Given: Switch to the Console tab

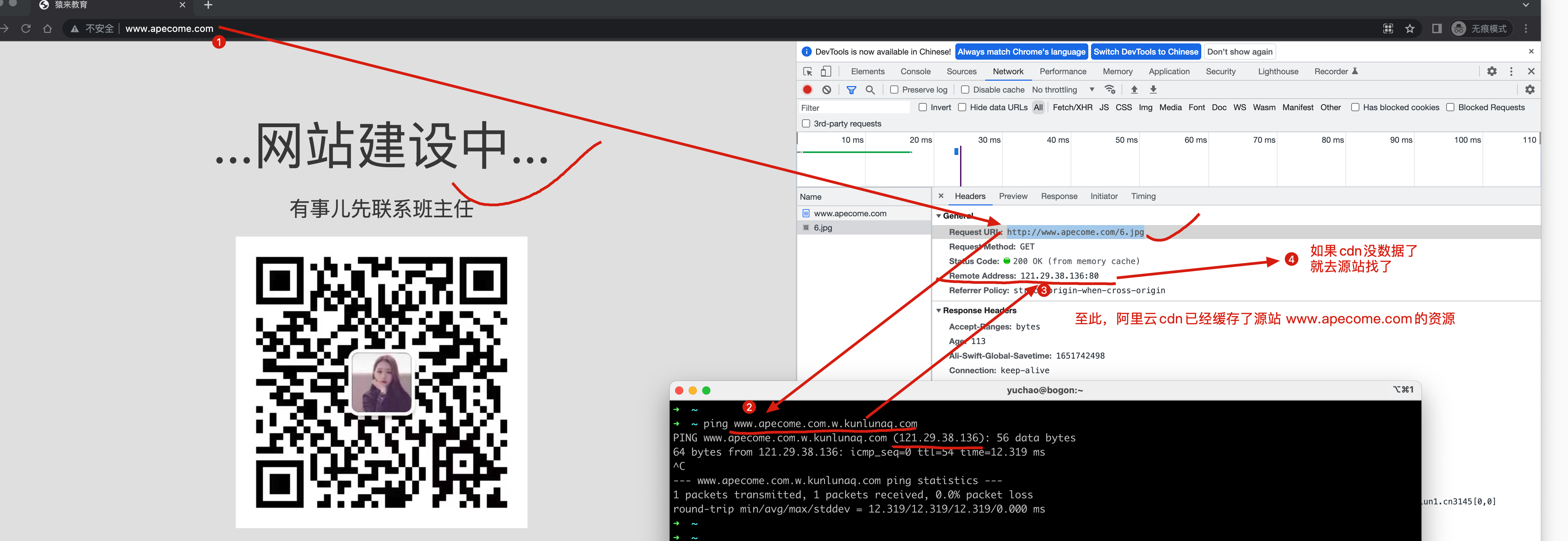Looking at the screenshot, I should [915, 71].
